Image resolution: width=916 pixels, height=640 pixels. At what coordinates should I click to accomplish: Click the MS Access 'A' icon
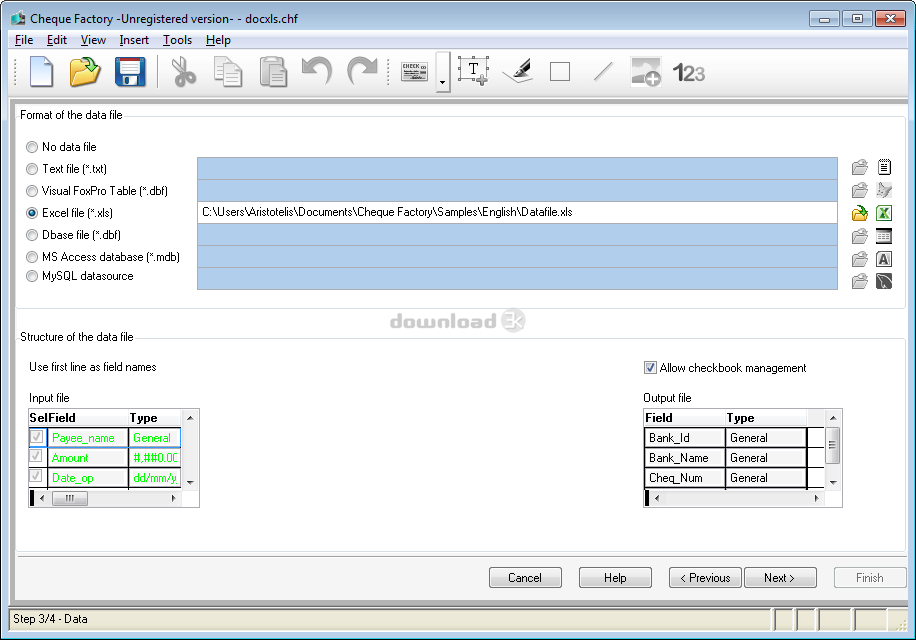[x=884, y=259]
